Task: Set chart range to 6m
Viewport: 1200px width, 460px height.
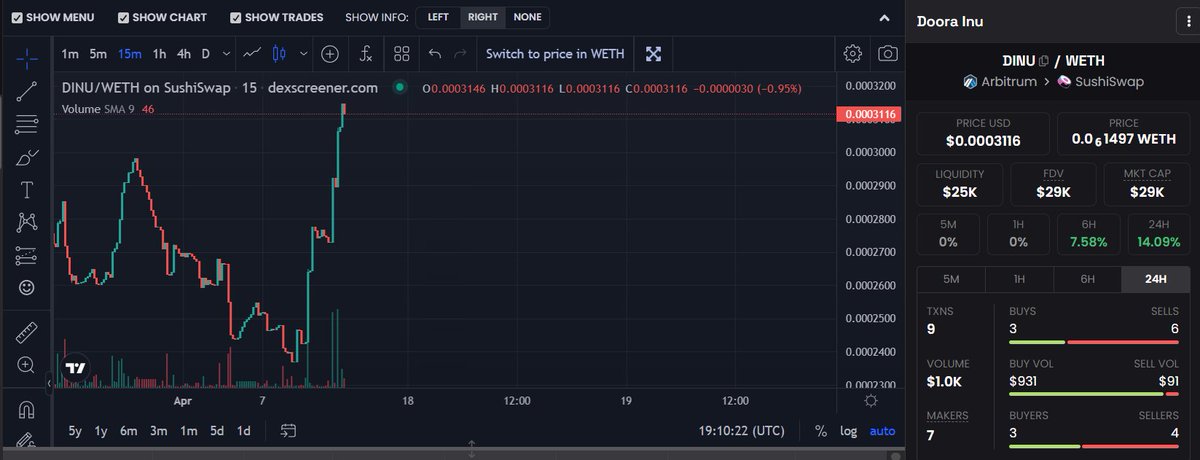Action: (x=129, y=431)
